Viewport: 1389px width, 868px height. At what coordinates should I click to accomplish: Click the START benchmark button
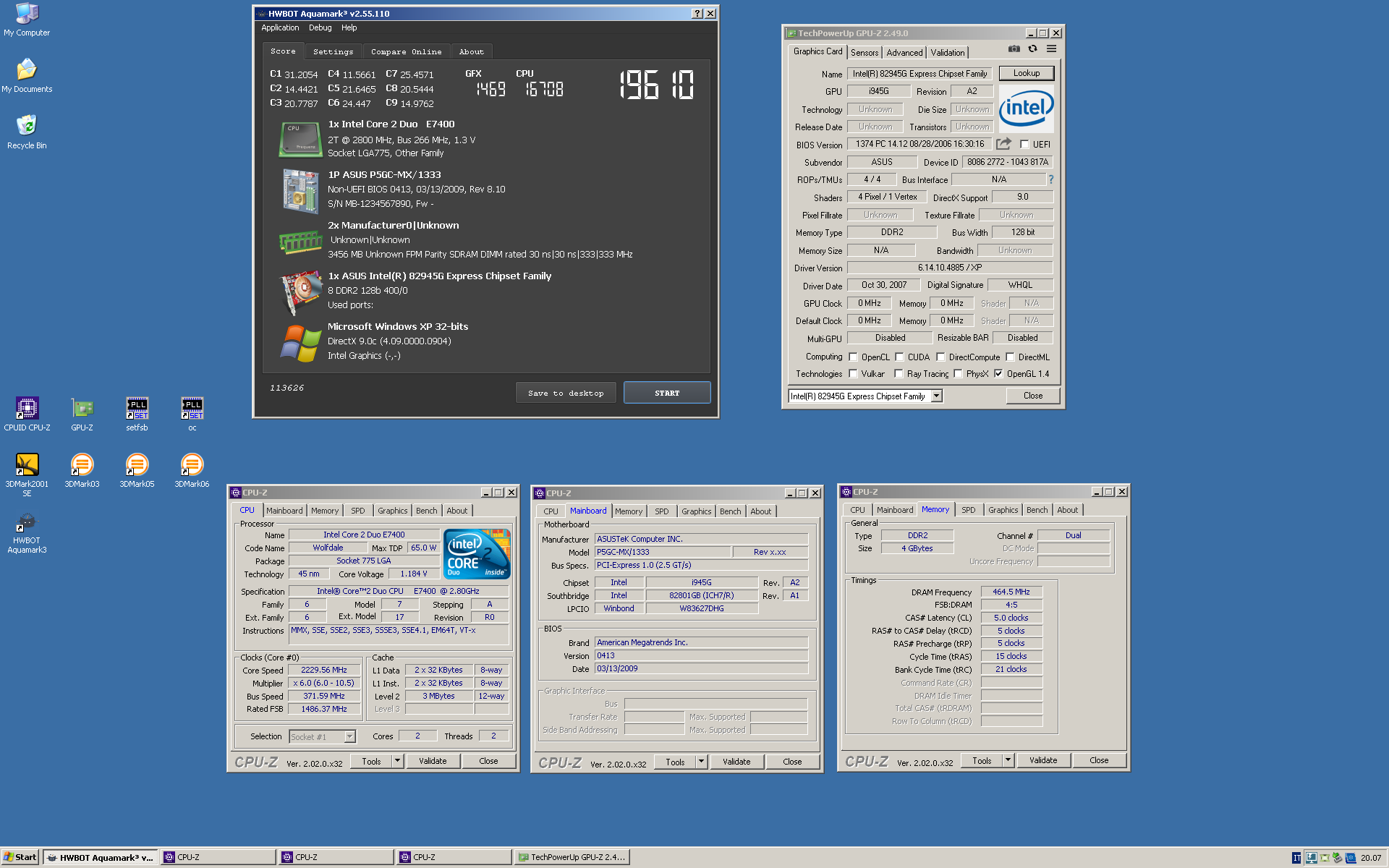click(x=667, y=393)
